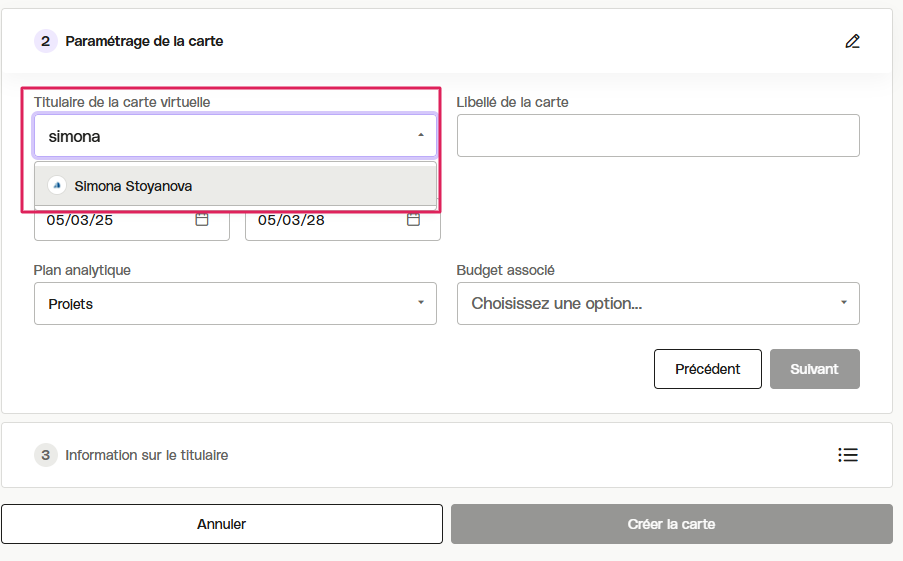
Task: Open the Plan analytique Projets dropdown
Action: (x=235, y=304)
